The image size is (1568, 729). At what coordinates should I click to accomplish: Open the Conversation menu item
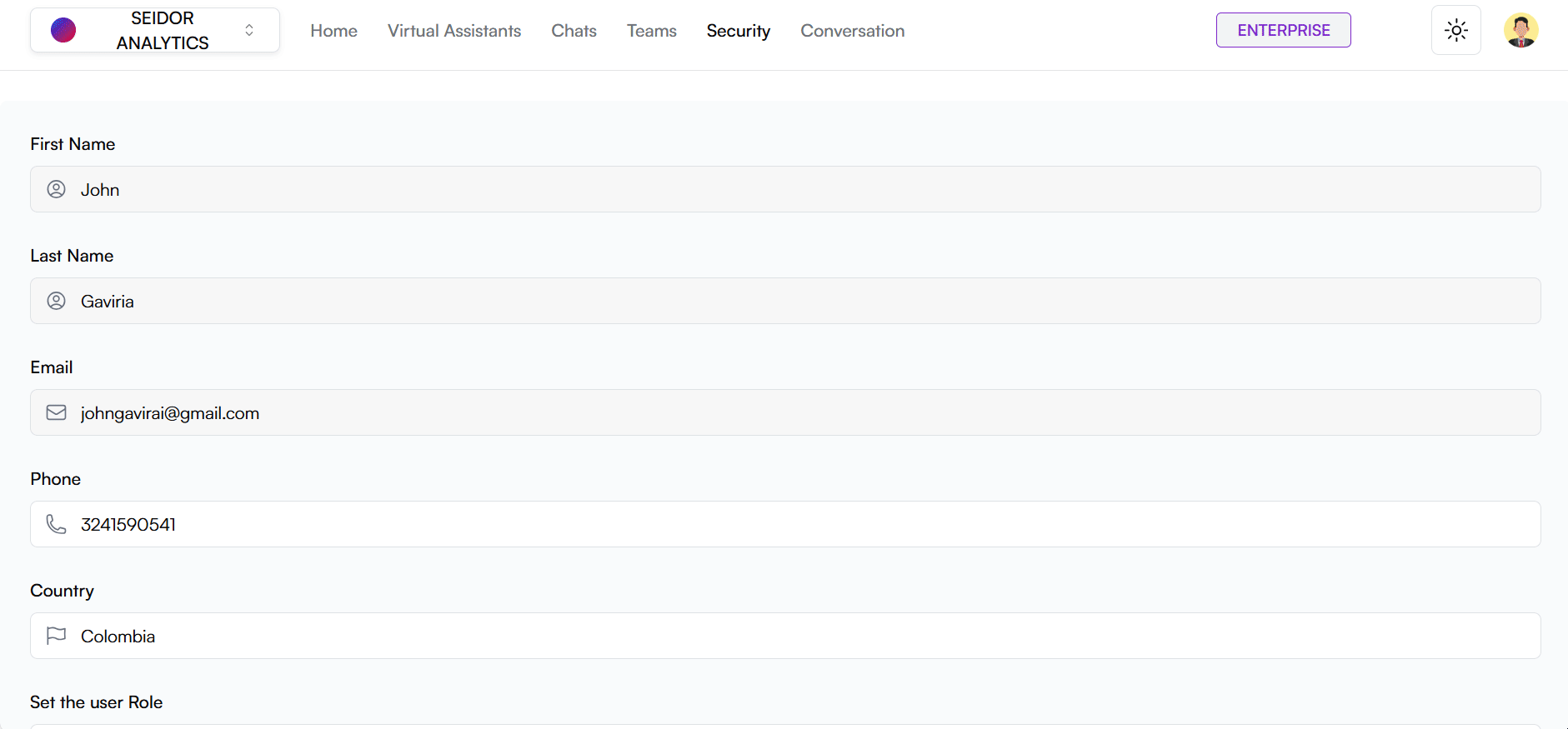click(852, 31)
